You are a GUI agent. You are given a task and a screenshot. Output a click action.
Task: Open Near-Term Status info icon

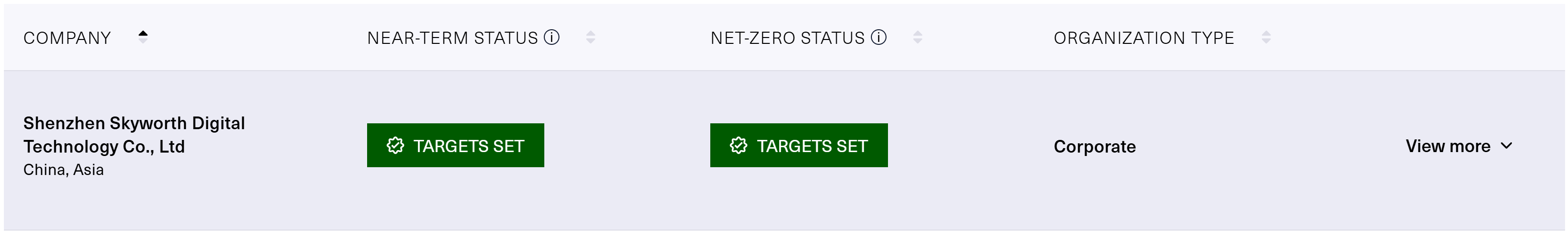552,38
